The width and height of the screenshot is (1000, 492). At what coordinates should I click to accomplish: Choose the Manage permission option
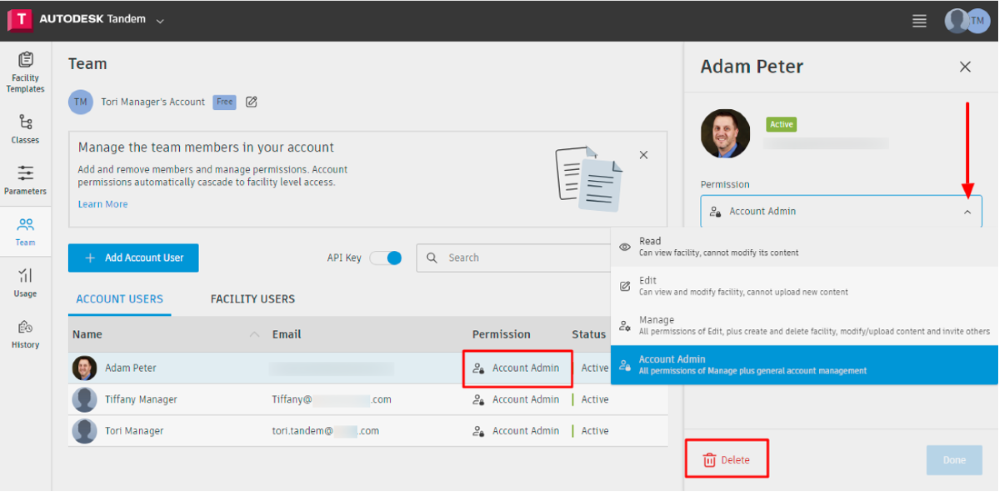(x=805, y=325)
